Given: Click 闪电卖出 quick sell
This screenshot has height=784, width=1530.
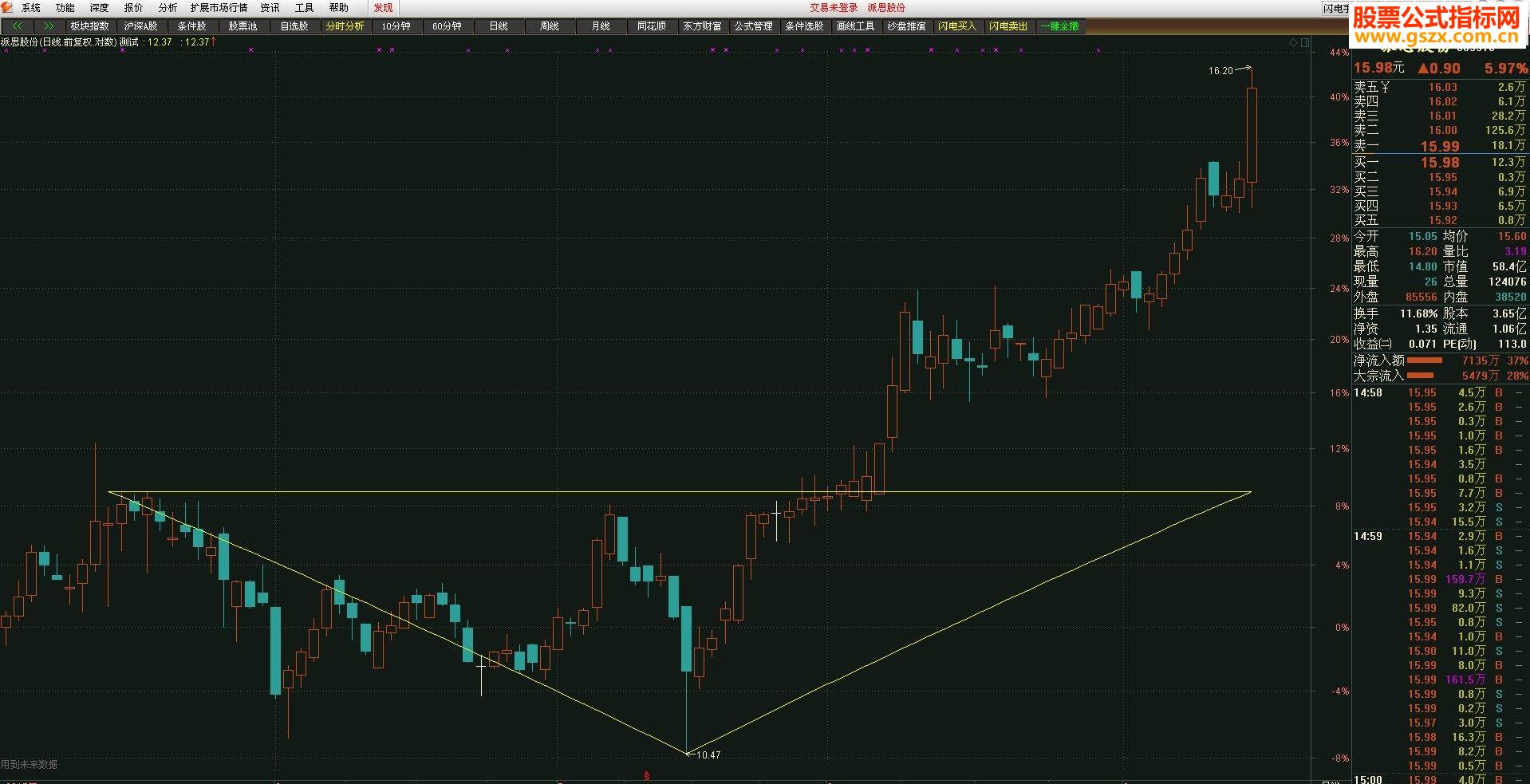Looking at the screenshot, I should coord(1008,26).
